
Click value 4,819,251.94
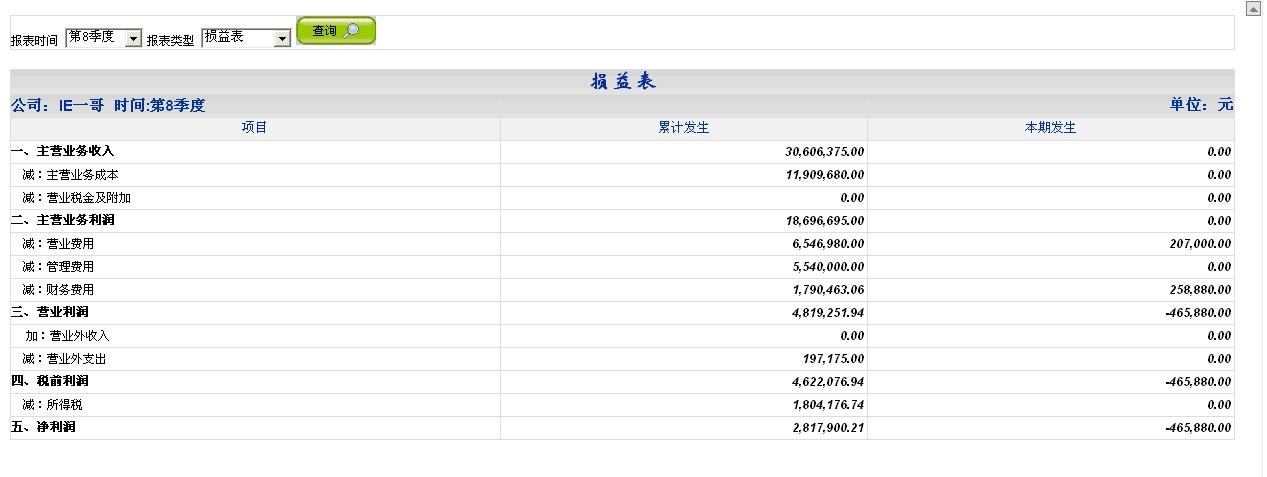829,313
